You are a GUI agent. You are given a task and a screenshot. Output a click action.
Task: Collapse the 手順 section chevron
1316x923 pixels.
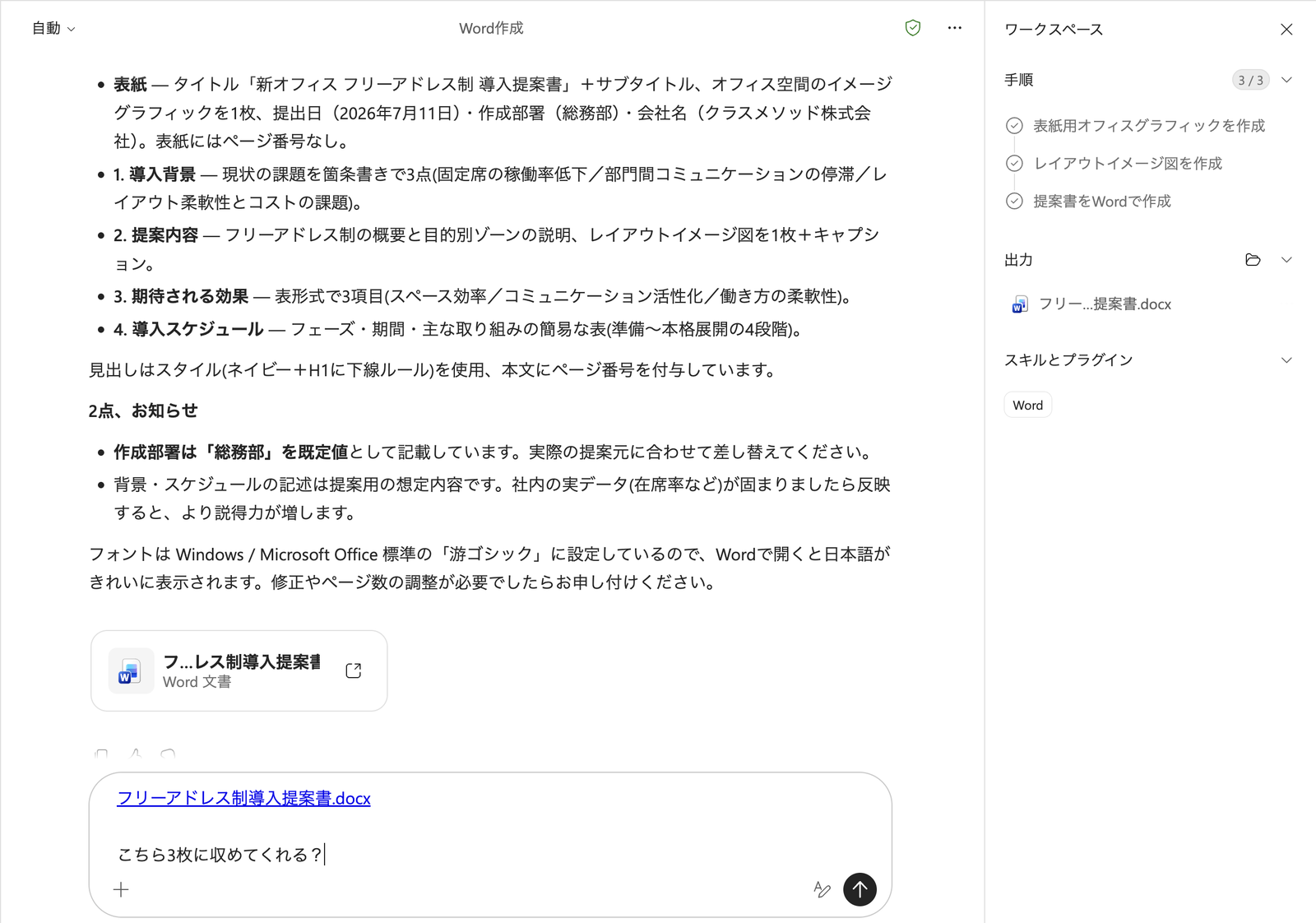(1287, 80)
